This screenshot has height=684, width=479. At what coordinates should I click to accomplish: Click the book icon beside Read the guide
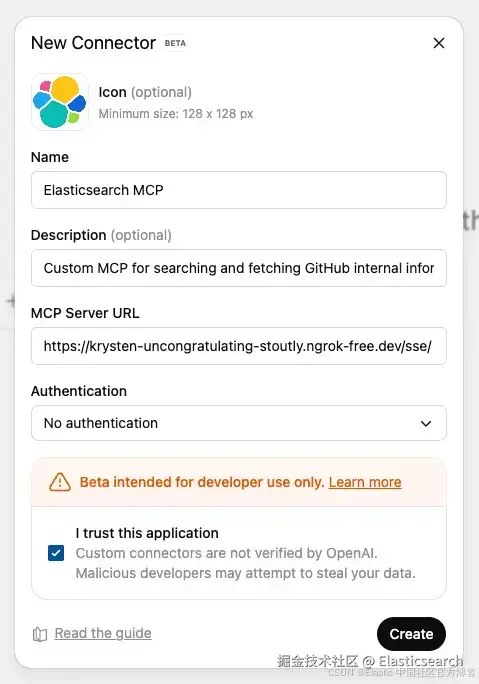click(x=40, y=634)
